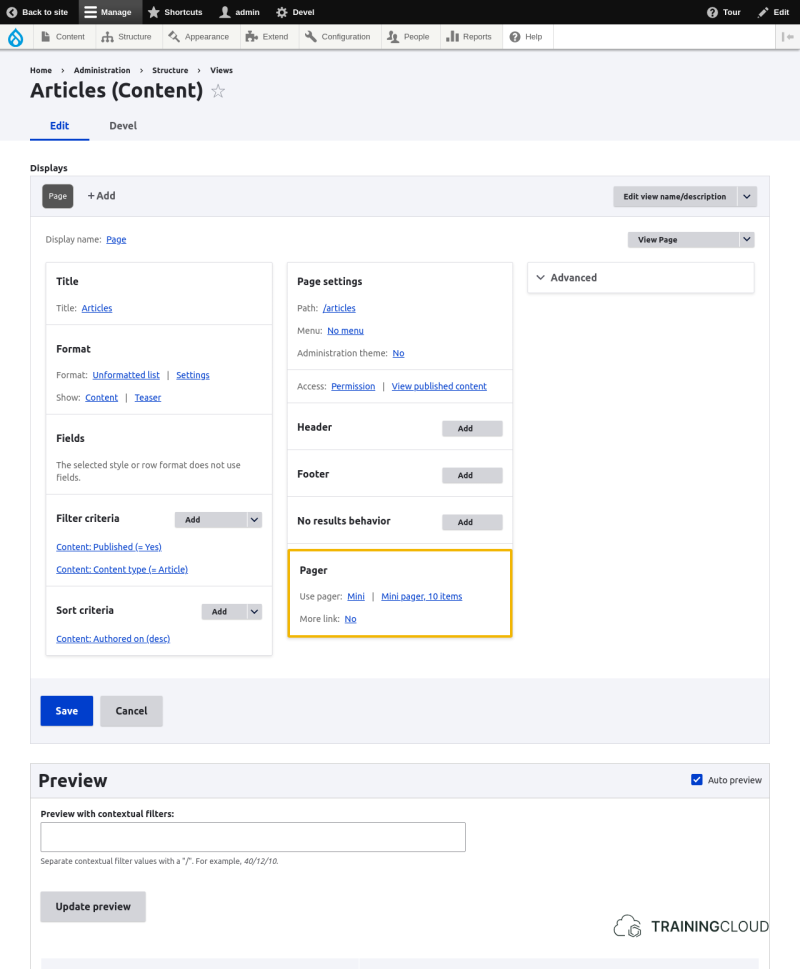Add page to shortcuts with star icon
Screen dimensions: 800x969
(218, 91)
